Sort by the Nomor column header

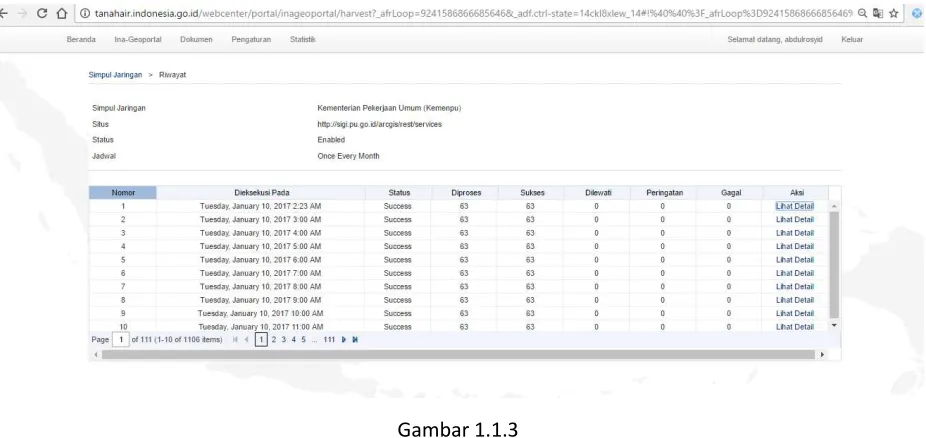point(123,192)
